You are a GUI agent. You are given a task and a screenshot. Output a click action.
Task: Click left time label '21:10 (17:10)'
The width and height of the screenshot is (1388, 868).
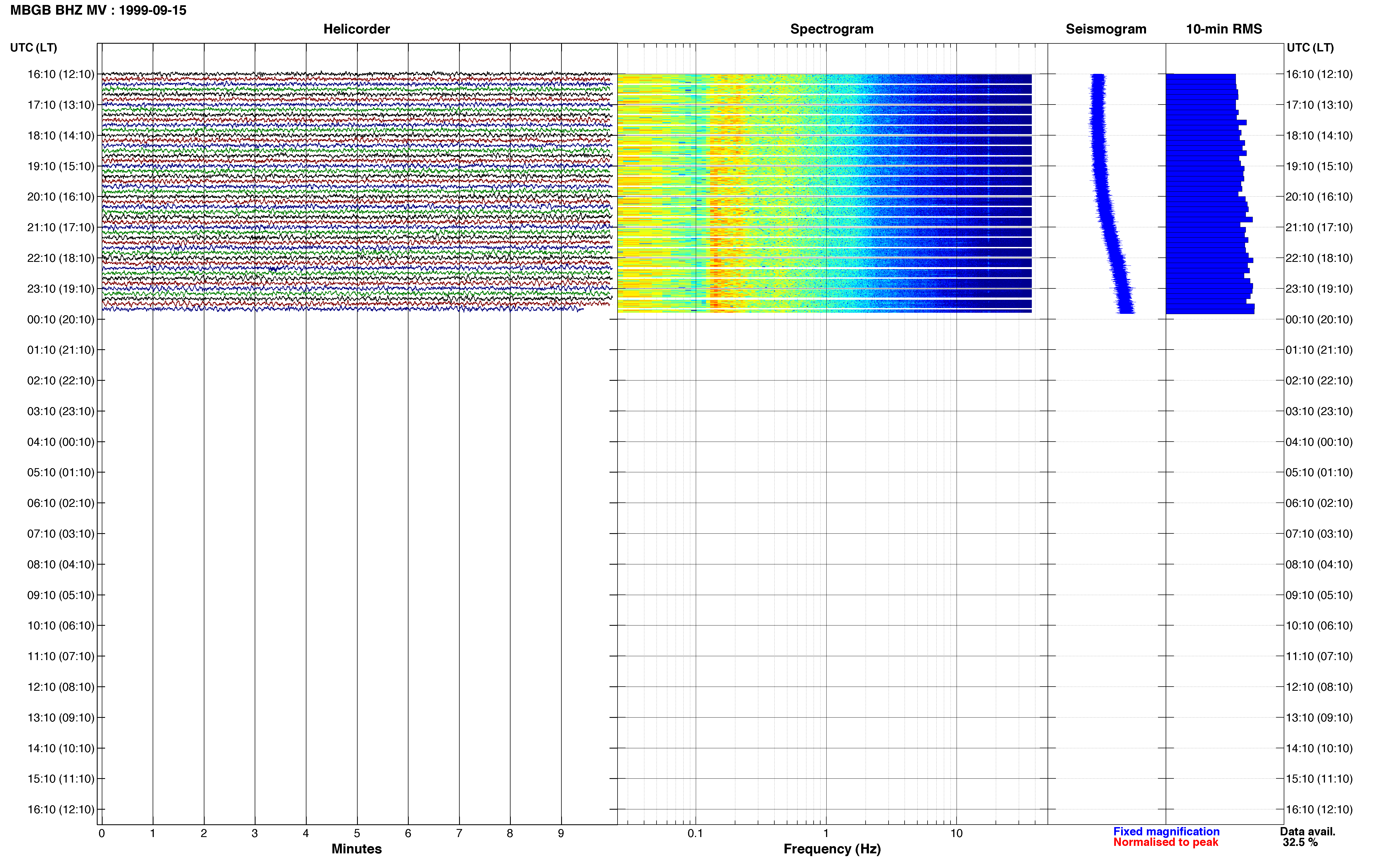point(61,227)
